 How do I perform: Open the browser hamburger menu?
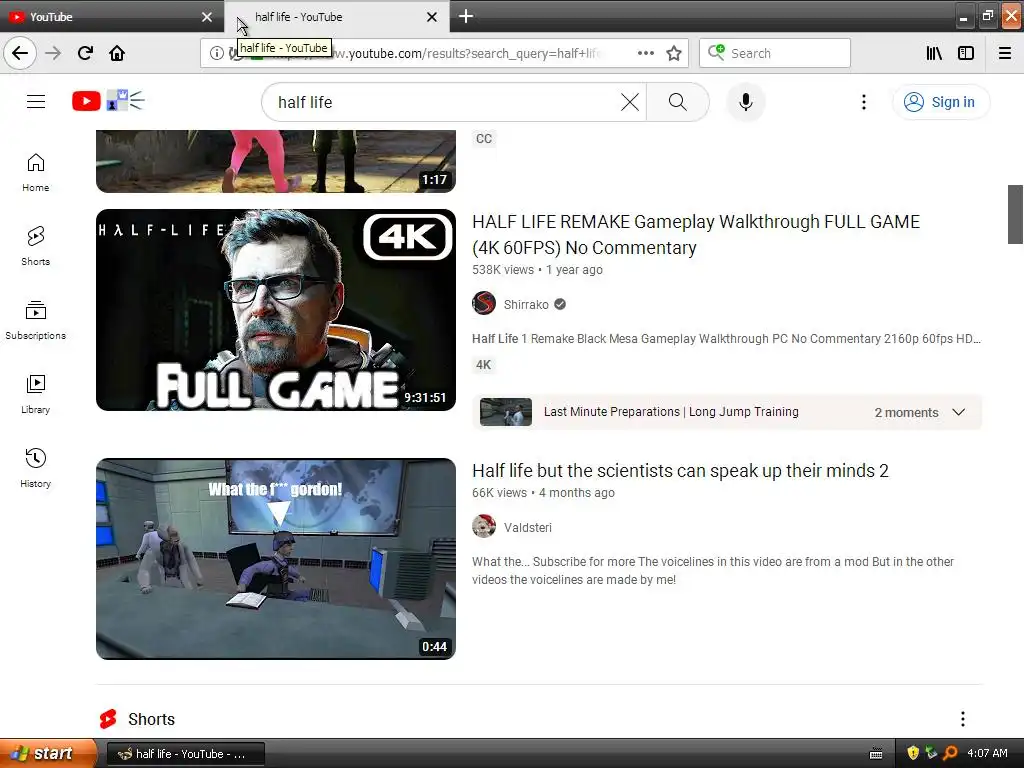click(1005, 53)
